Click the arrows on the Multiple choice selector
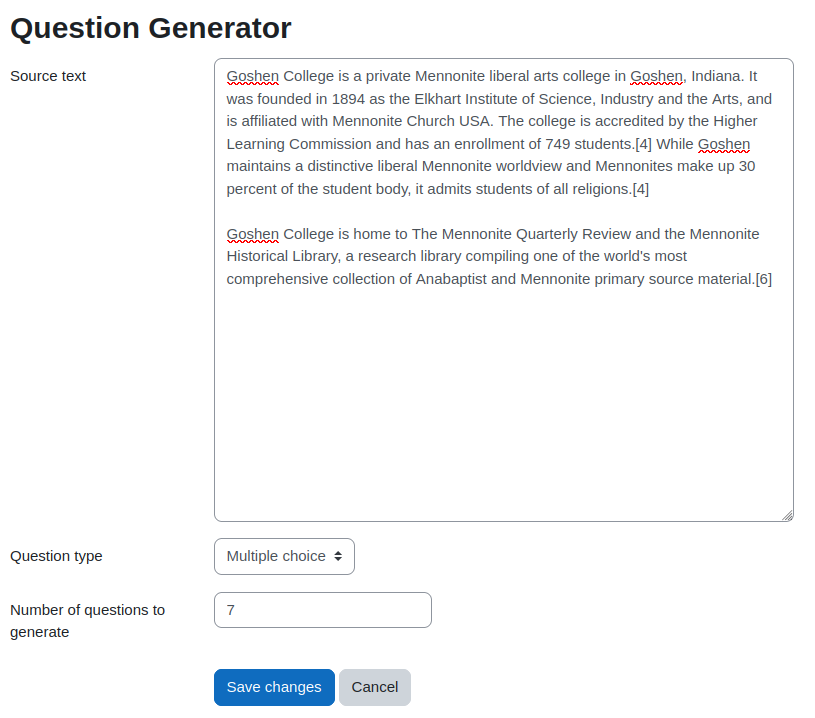Image resolution: width=815 pixels, height=718 pixels. tap(338, 556)
